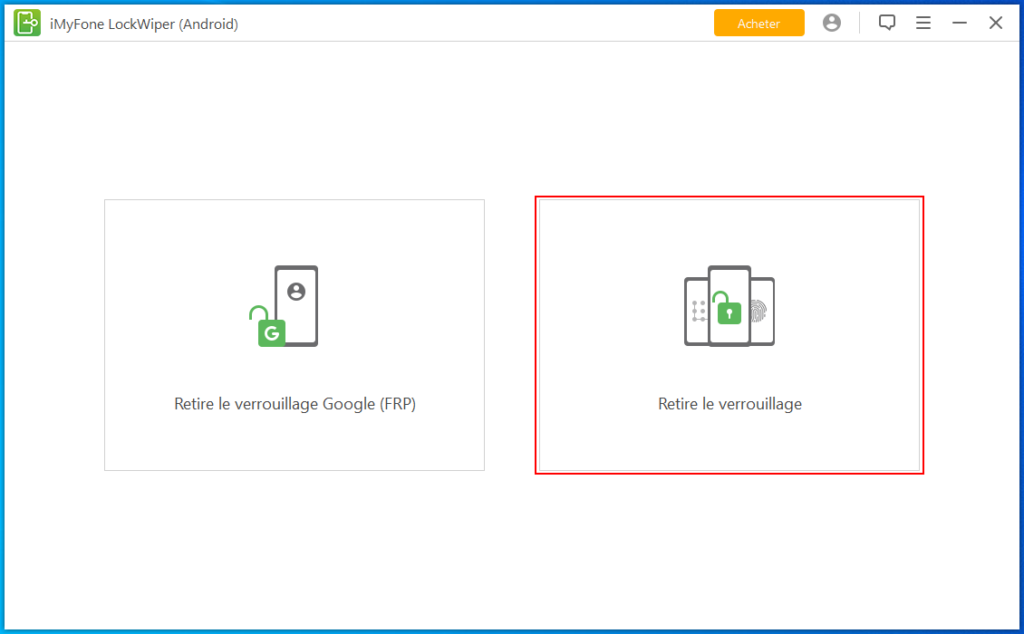The image size is (1024, 634).
Task: Click the iMyFone LockWiper app logo
Action: 27,24
